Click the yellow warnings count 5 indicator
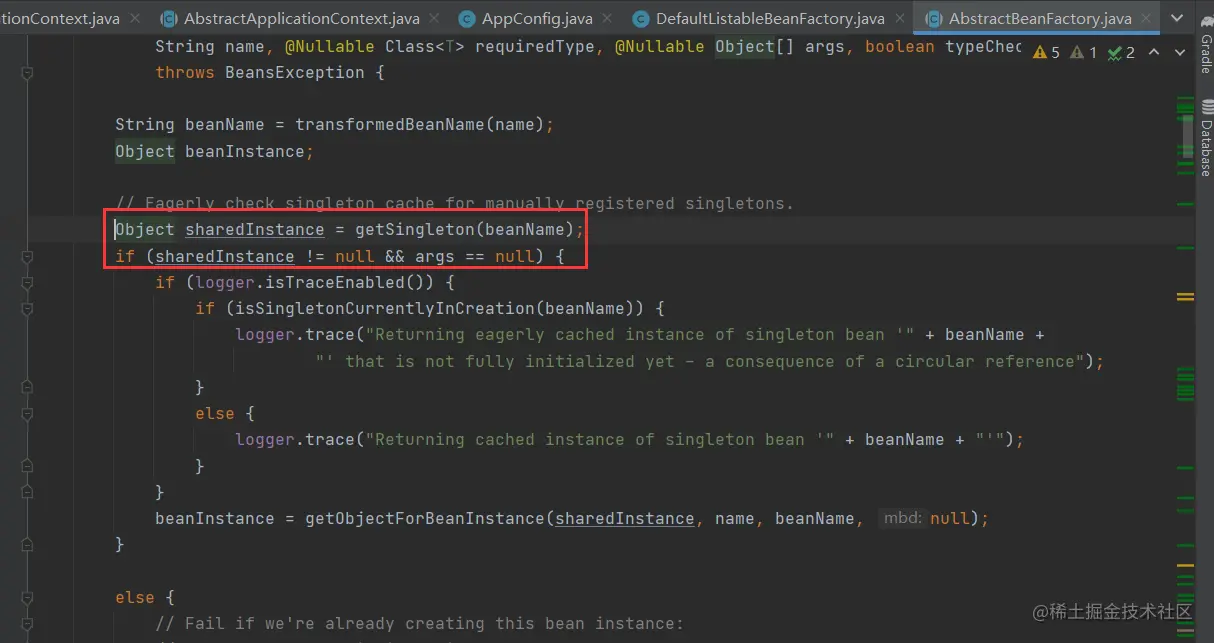The width and height of the screenshot is (1214, 643). coord(1047,52)
